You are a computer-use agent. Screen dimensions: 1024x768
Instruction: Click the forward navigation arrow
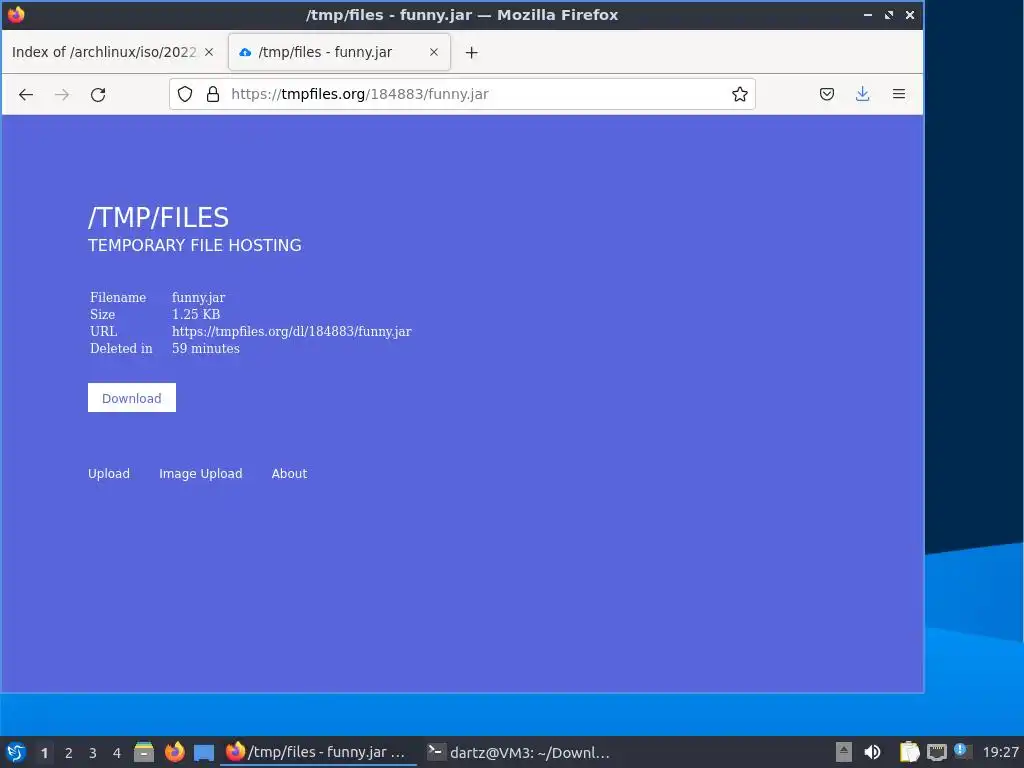(62, 95)
